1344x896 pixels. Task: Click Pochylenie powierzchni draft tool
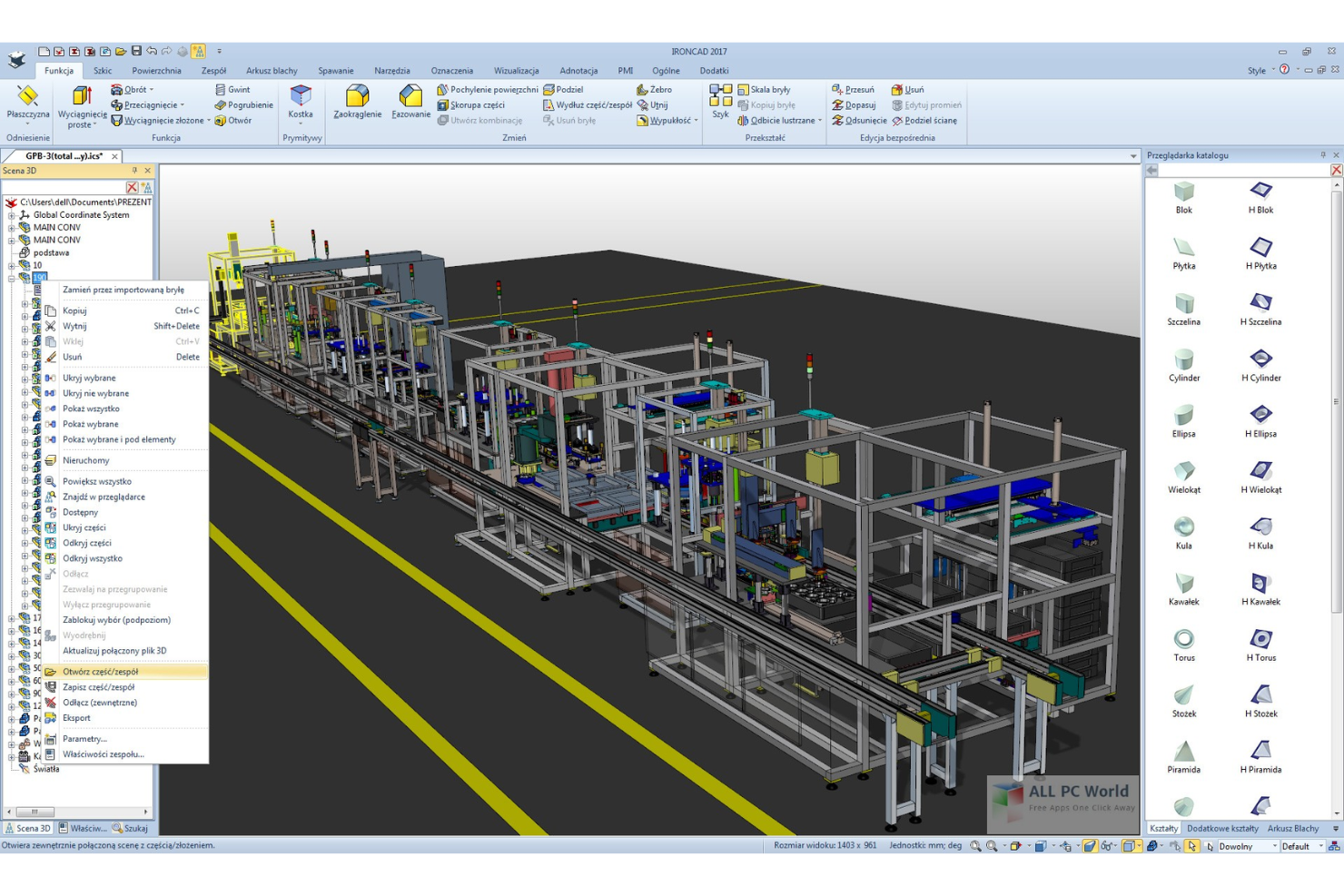click(x=488, y=90)
